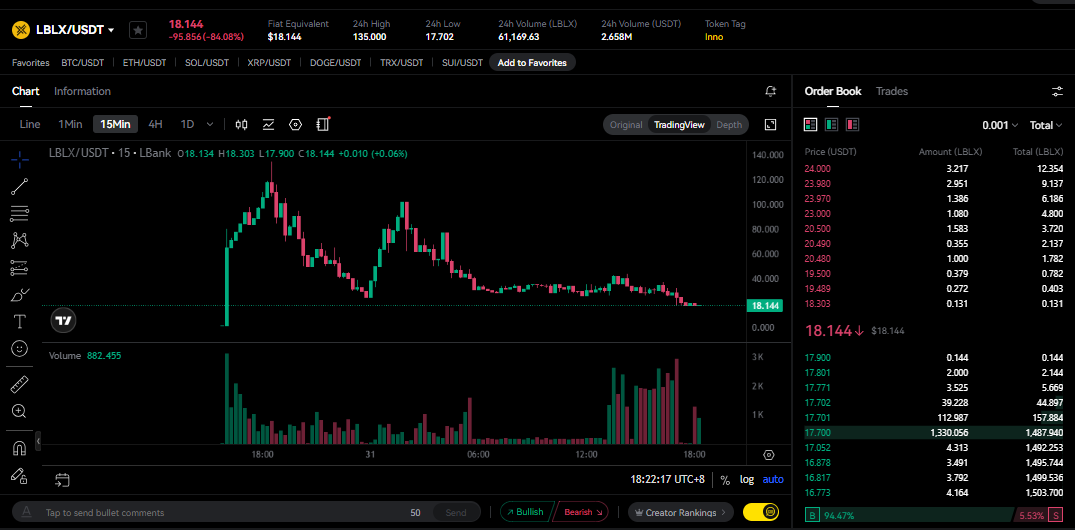
Task: Select the ruler measure tool
Action: click(20, 384)
